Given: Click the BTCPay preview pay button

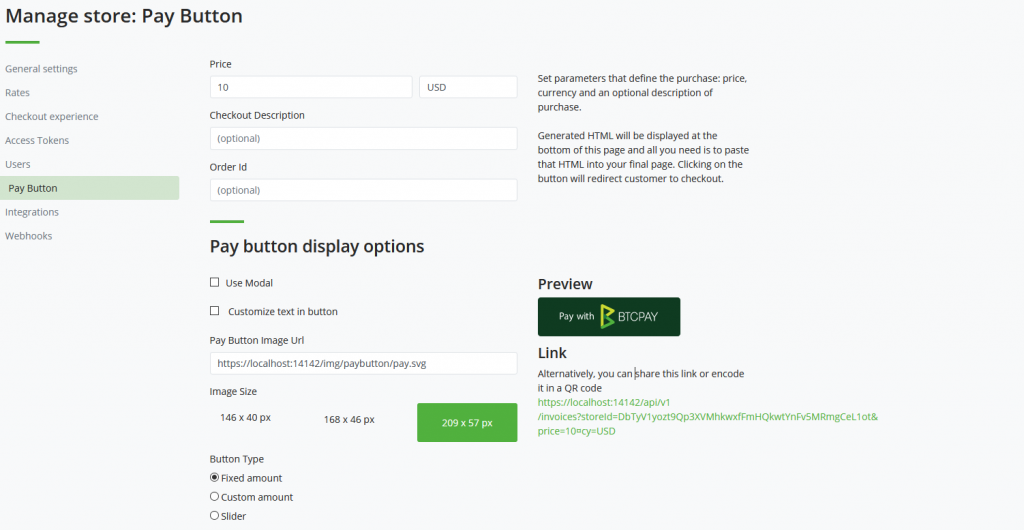Looking at the screenshot, I should pos(609,317).
